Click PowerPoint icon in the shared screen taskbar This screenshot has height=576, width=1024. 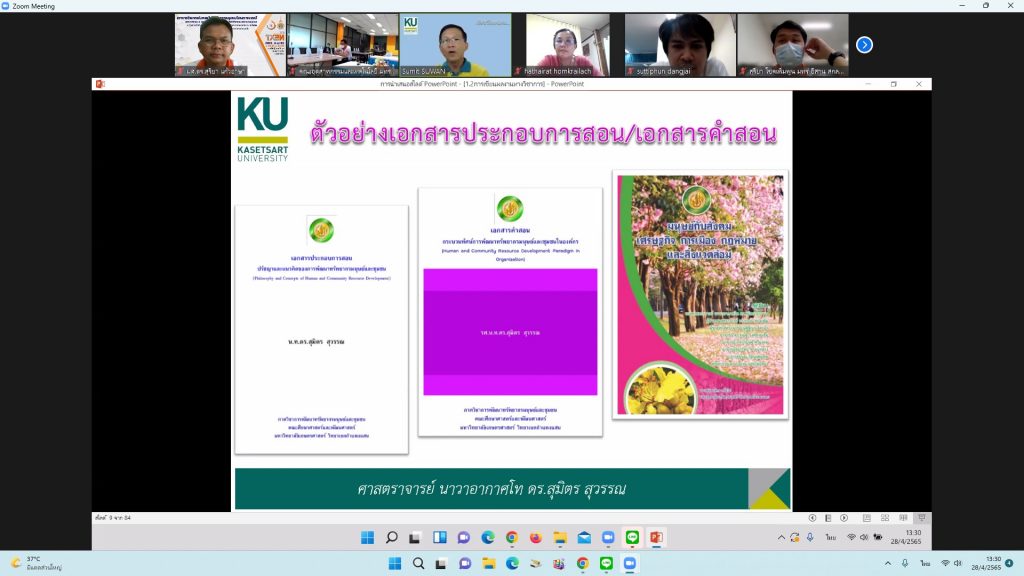pyautogui.click(x=656, y=538)
